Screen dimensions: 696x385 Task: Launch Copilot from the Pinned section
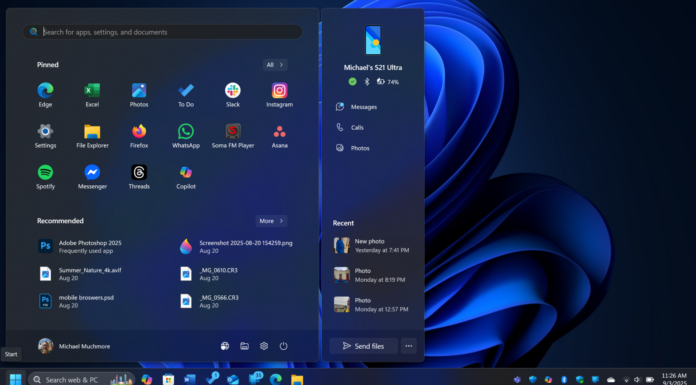[x=186, y=177]
